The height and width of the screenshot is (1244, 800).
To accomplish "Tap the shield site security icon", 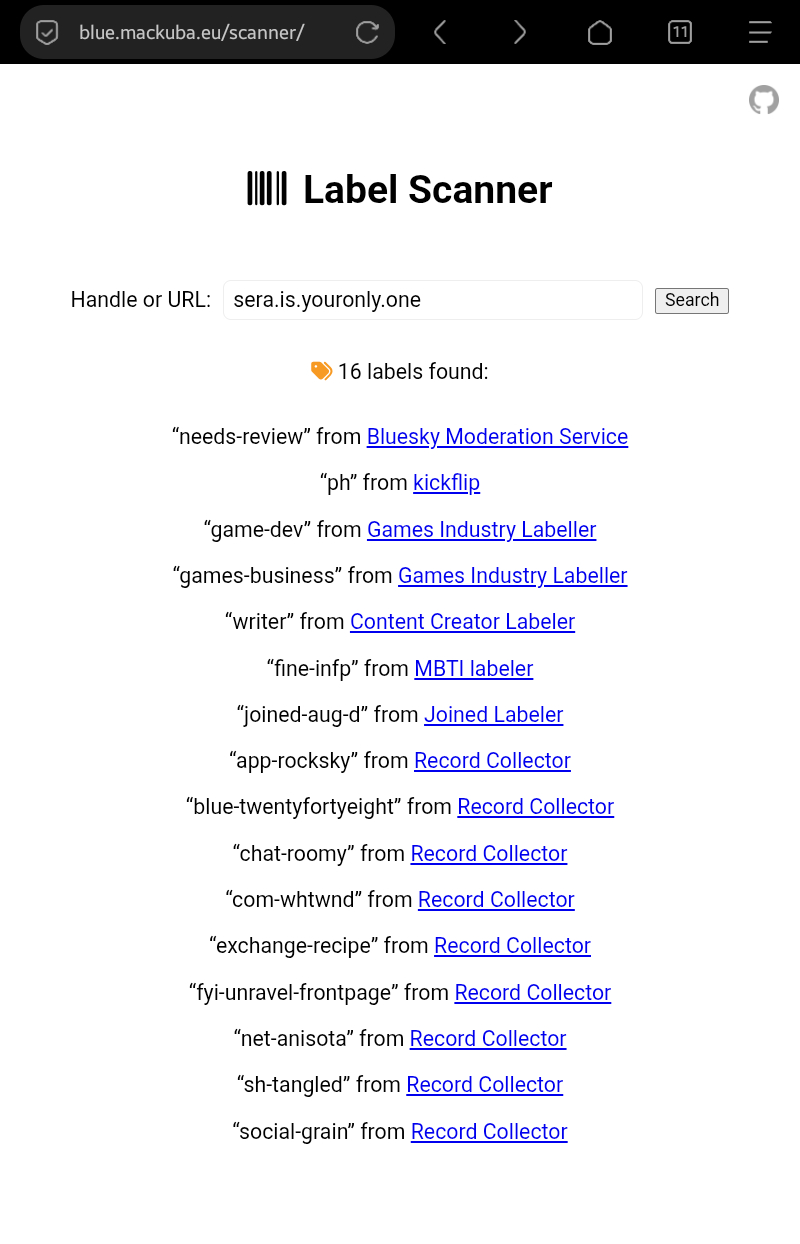I will click(x=47, y=32).
